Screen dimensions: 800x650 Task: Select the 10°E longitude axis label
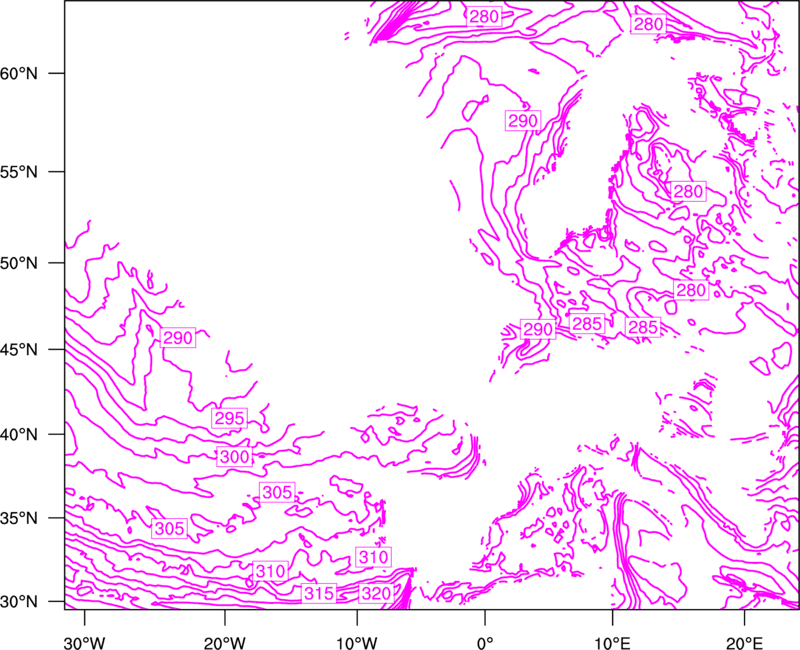(x=612, y=643)
